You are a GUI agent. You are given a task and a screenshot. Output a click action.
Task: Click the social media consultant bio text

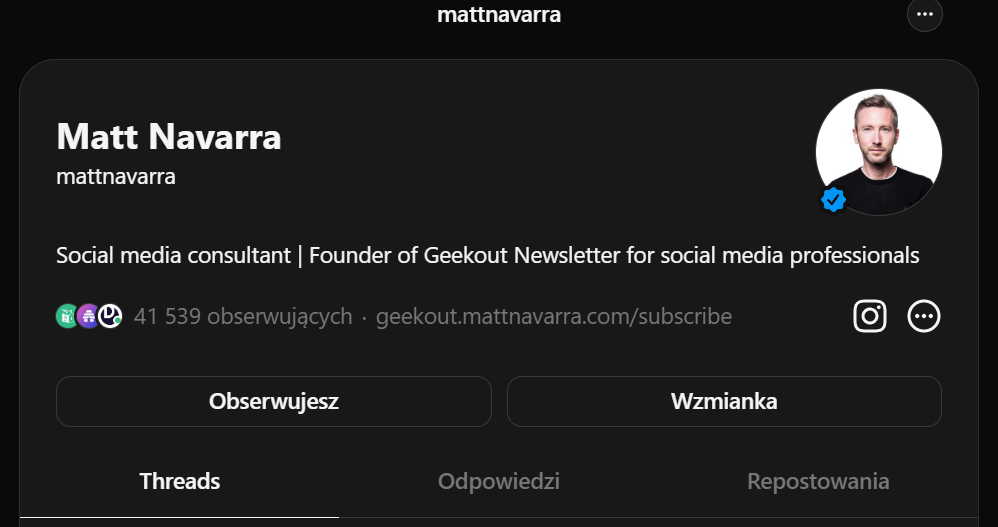point(173,255)
